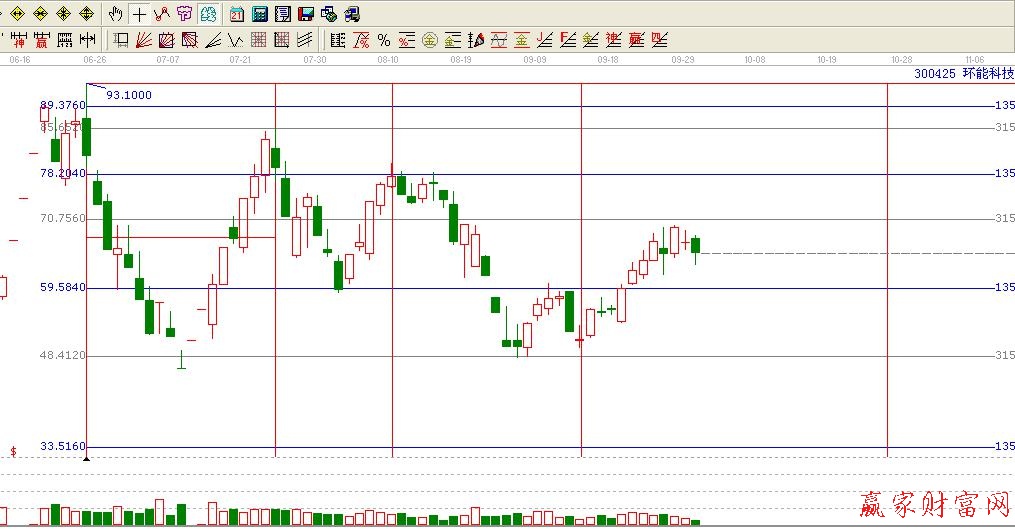Click the circled 金 gold icon
Image resolution: width=1015 pixels, height=529 pixels.
tap(429, 40)
